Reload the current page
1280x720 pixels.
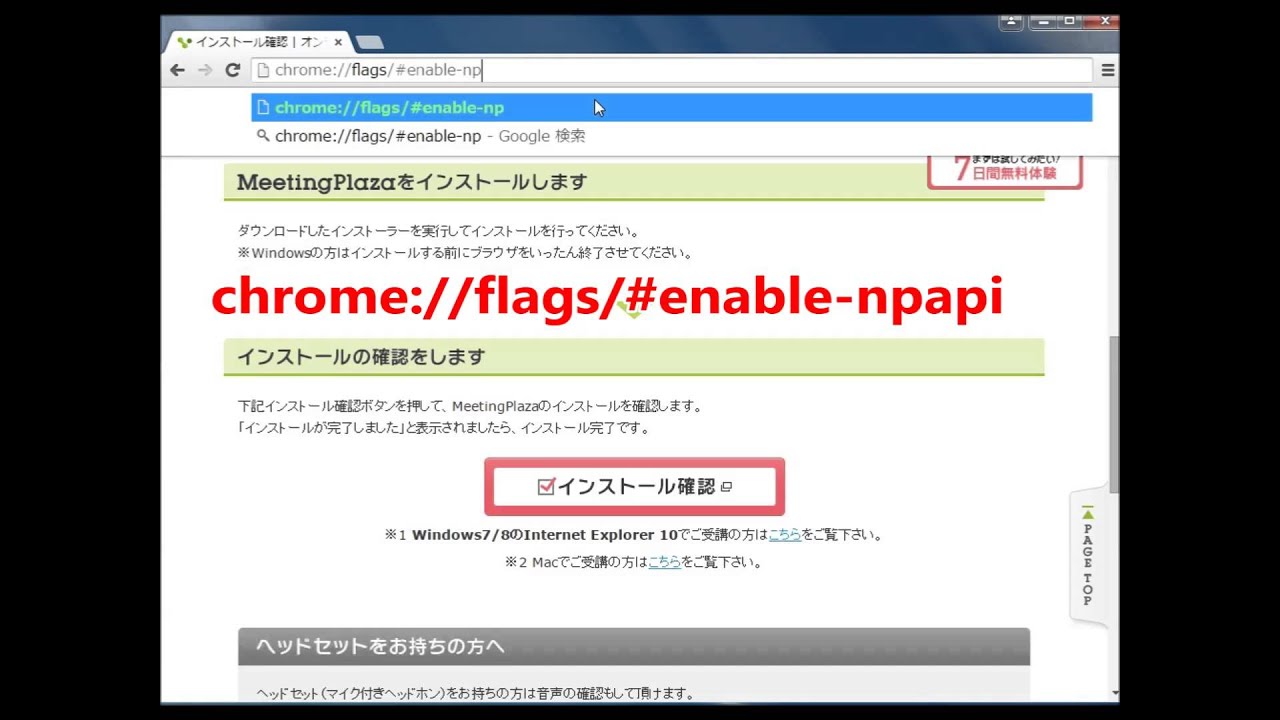click(233, 69)
